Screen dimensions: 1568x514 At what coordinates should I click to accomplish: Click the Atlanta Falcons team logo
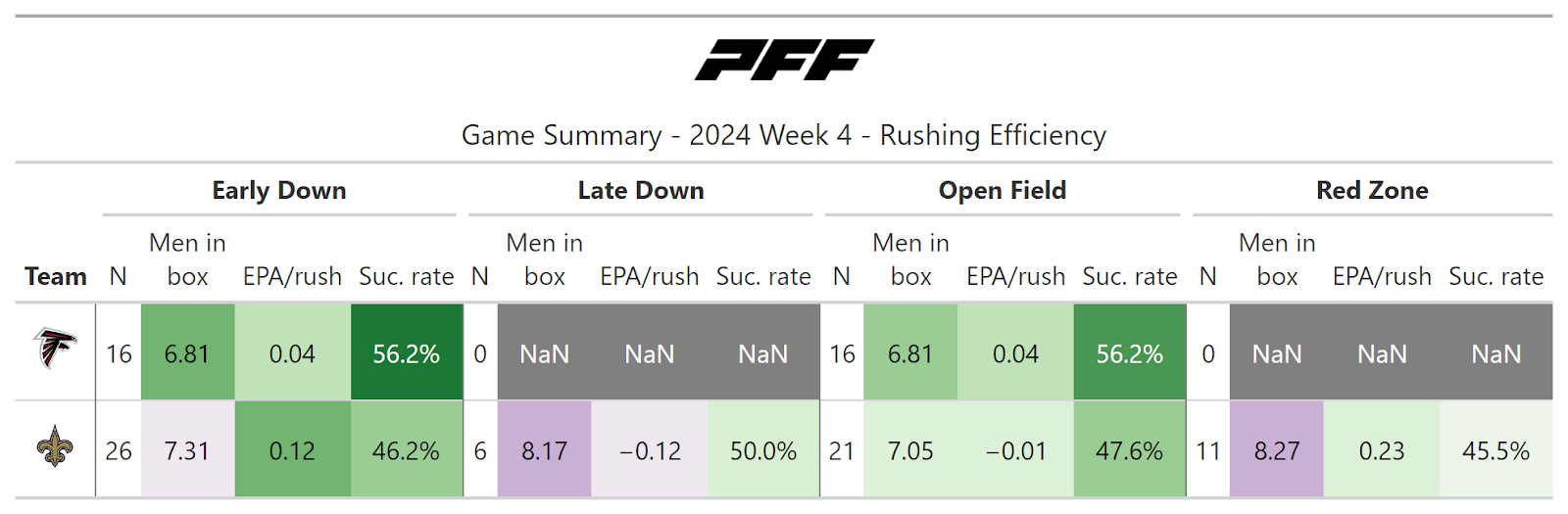tap(55, 350)
